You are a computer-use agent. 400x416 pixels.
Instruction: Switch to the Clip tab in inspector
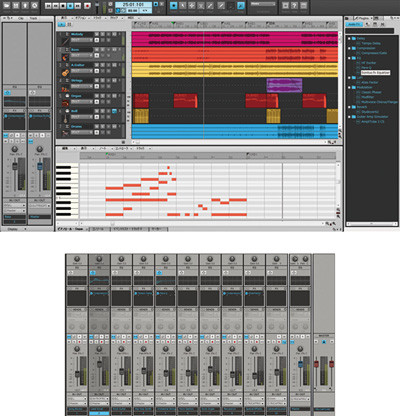tap(21, 18)
